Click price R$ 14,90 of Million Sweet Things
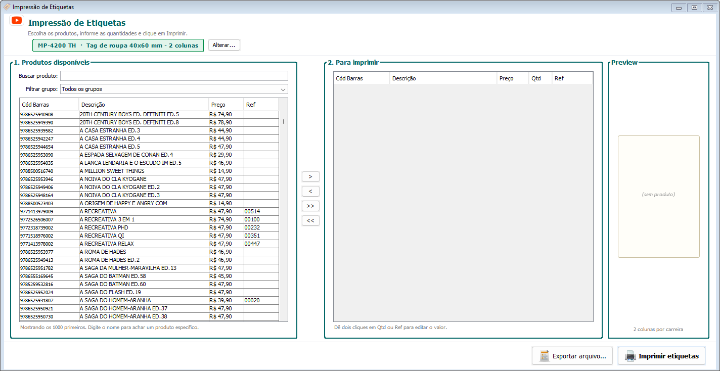The image size is (720, 371). click(x=220, y=171)
